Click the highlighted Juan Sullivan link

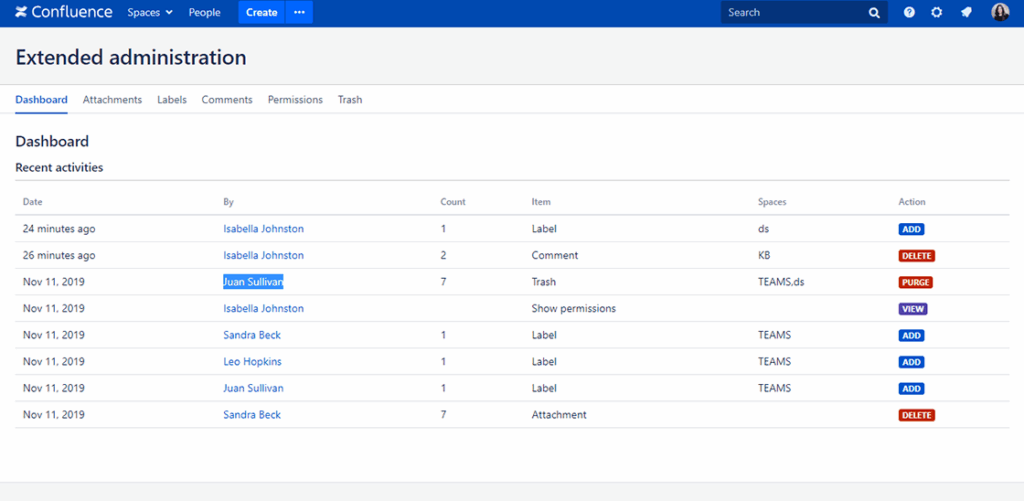coord(253,282)
